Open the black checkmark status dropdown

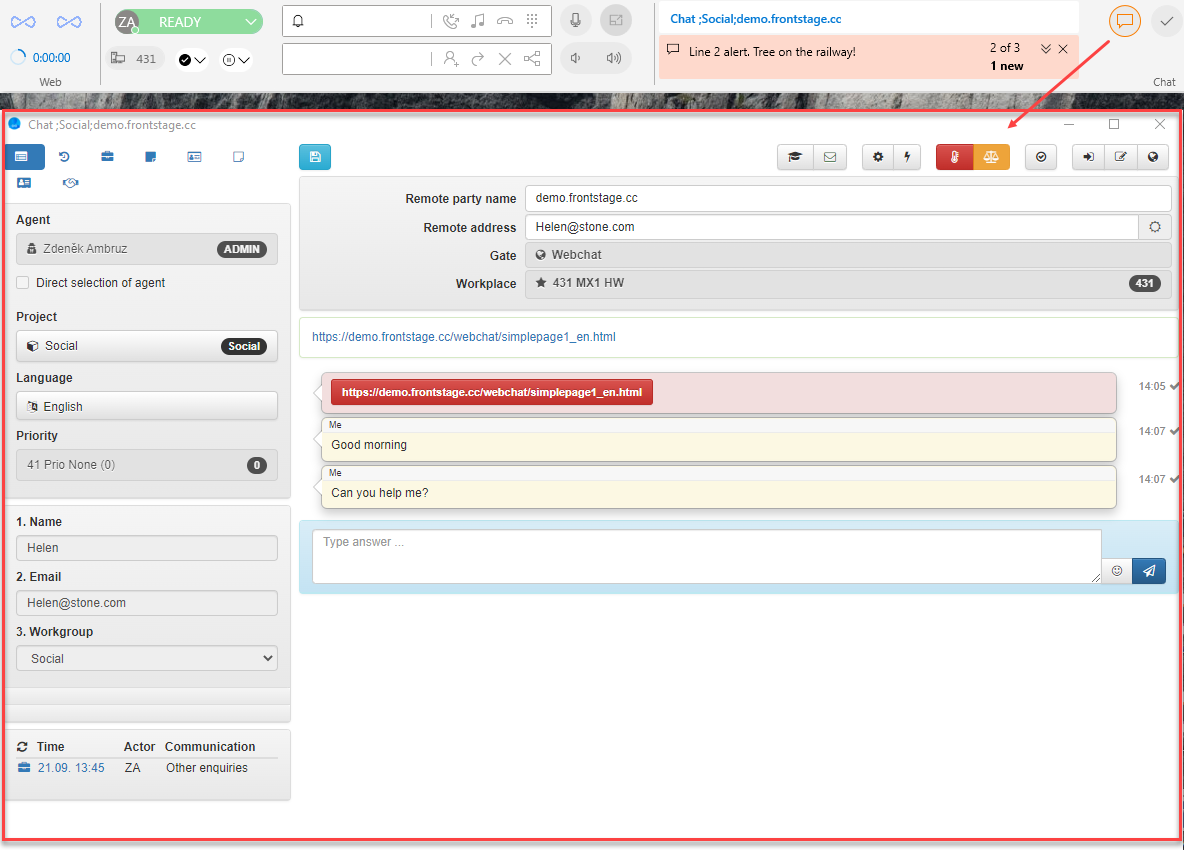pyautogui.click(x=192, y=60)
